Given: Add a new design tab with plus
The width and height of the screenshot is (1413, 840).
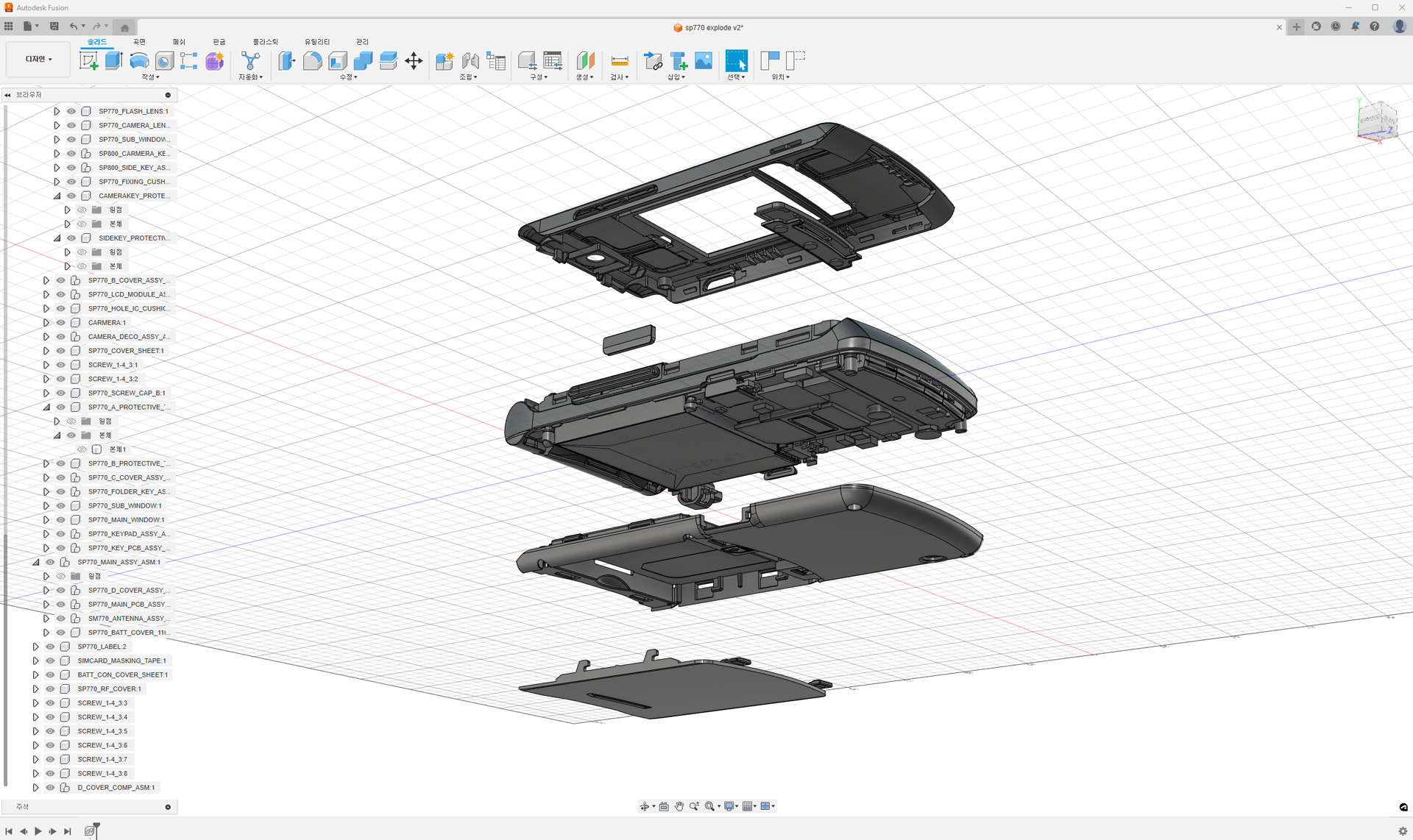Looking at the screenshot, I should point(1297,27).
